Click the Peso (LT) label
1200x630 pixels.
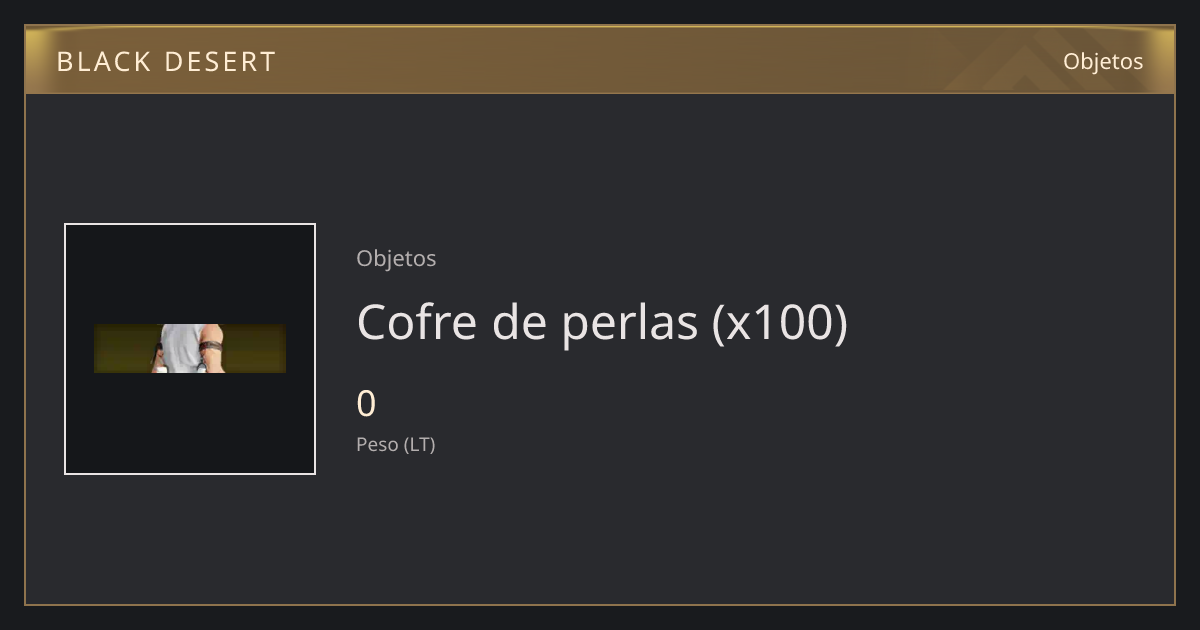click(396, 445)
